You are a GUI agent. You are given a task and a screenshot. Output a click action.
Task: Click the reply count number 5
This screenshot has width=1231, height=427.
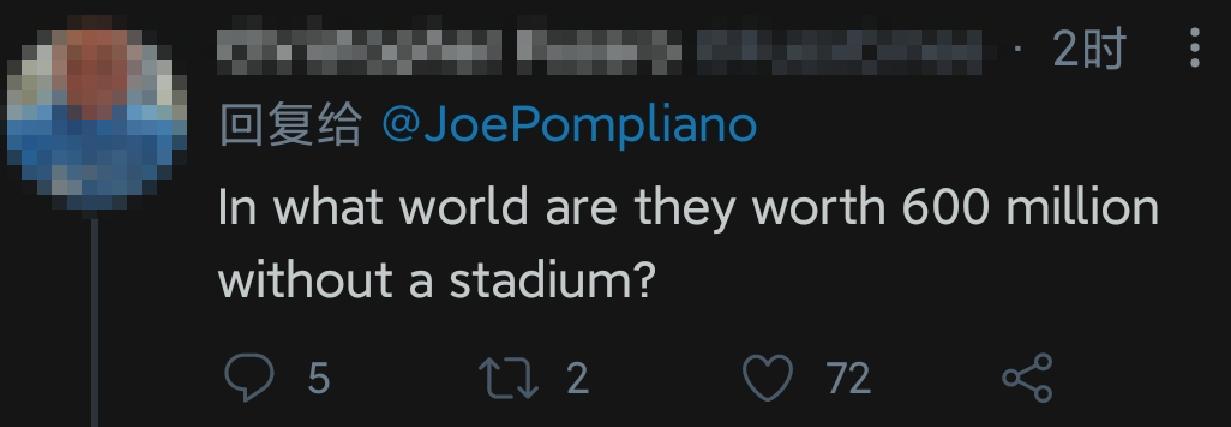pyautogui.click(x=318, y=379)
